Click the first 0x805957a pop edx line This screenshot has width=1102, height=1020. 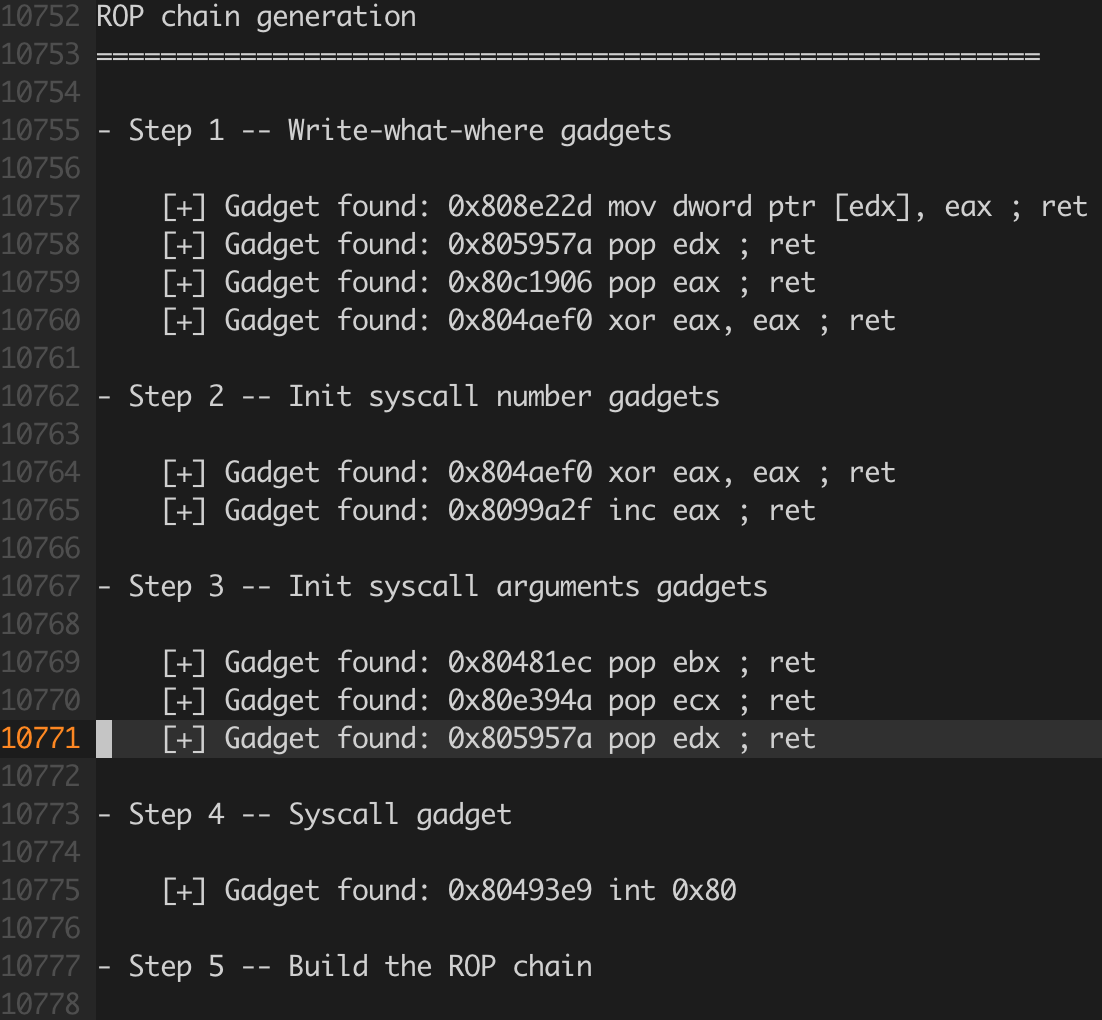(489, 245)
